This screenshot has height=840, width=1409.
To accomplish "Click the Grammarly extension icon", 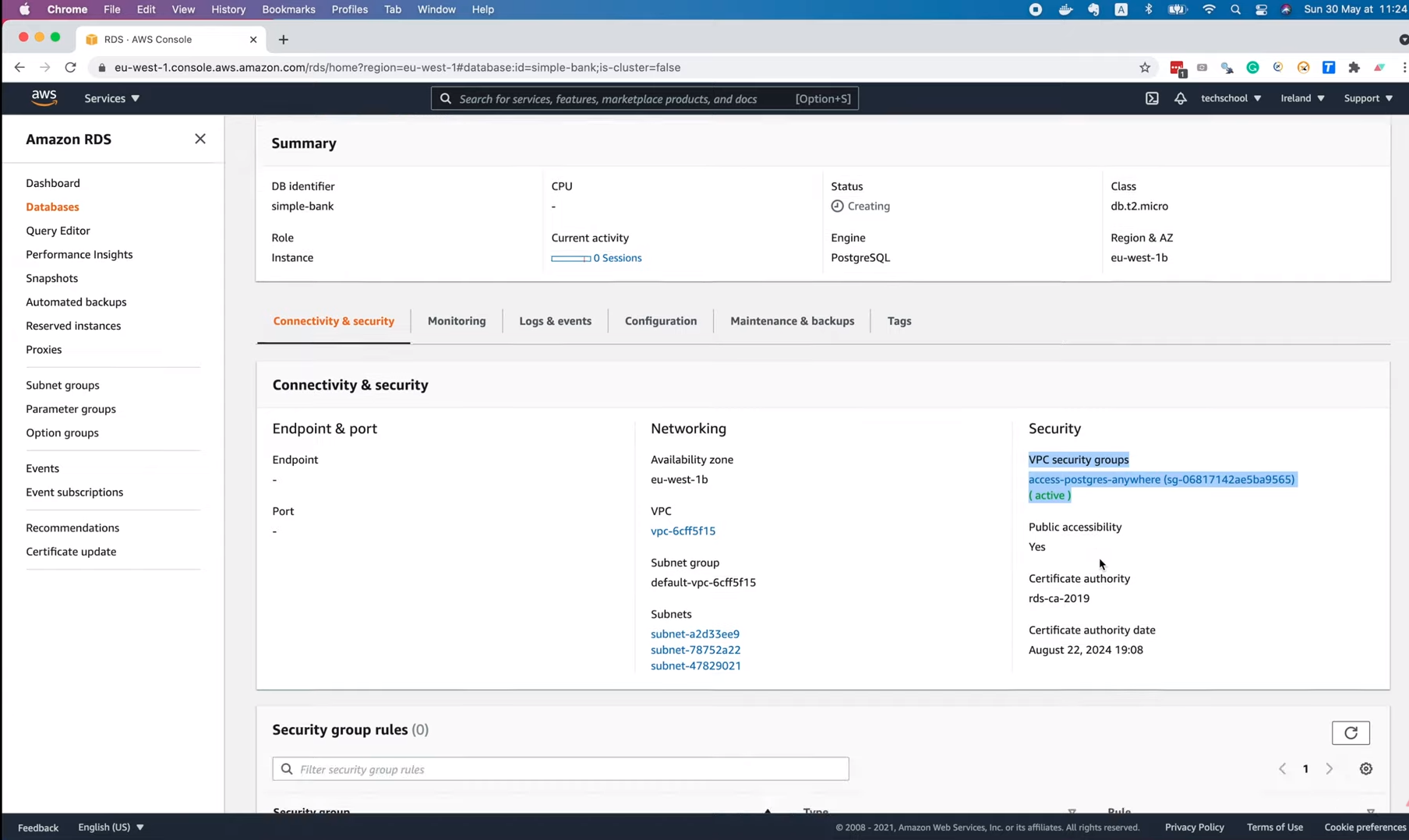I will click(x=1253, y=68).
